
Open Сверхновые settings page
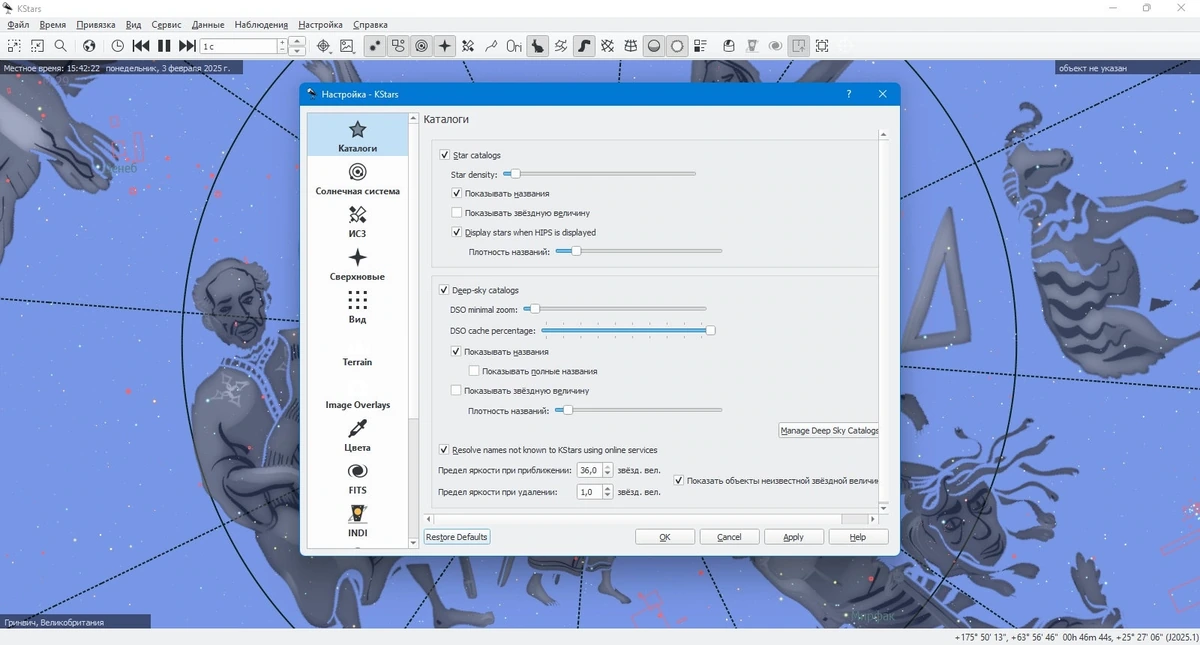point(357,265)
